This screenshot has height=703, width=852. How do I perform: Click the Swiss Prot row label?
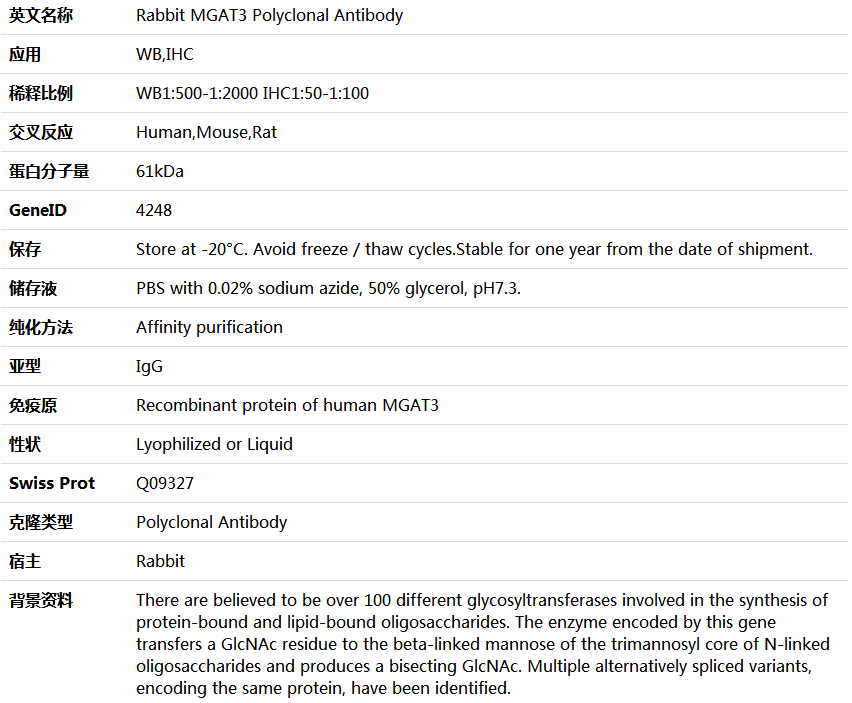click(x=52, y=484)
